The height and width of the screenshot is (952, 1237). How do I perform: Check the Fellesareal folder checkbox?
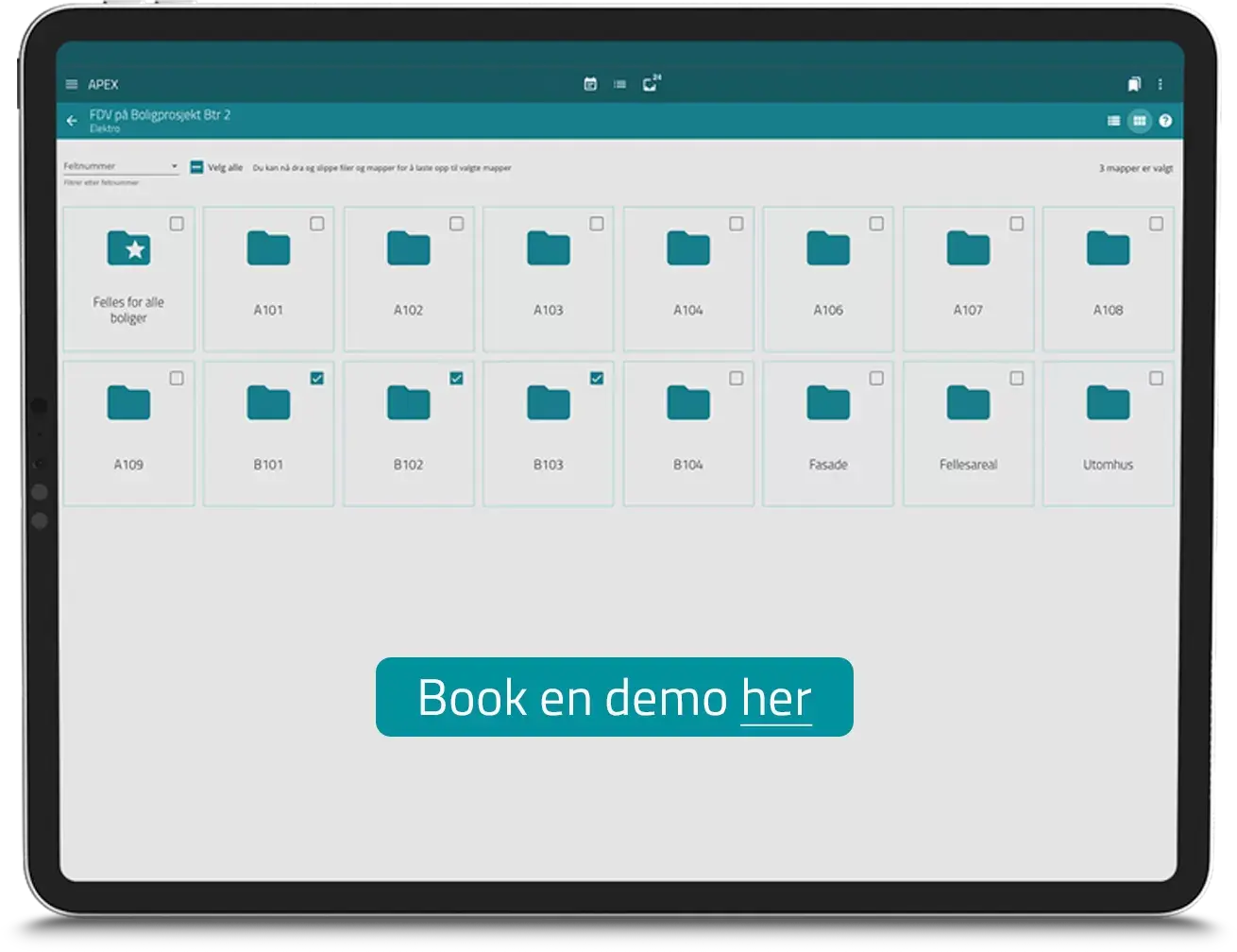pos(1017,378)
